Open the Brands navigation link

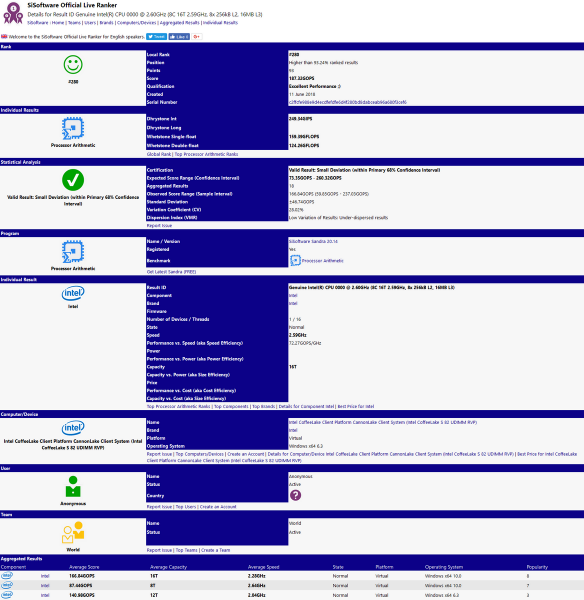[x=106, y=23]
